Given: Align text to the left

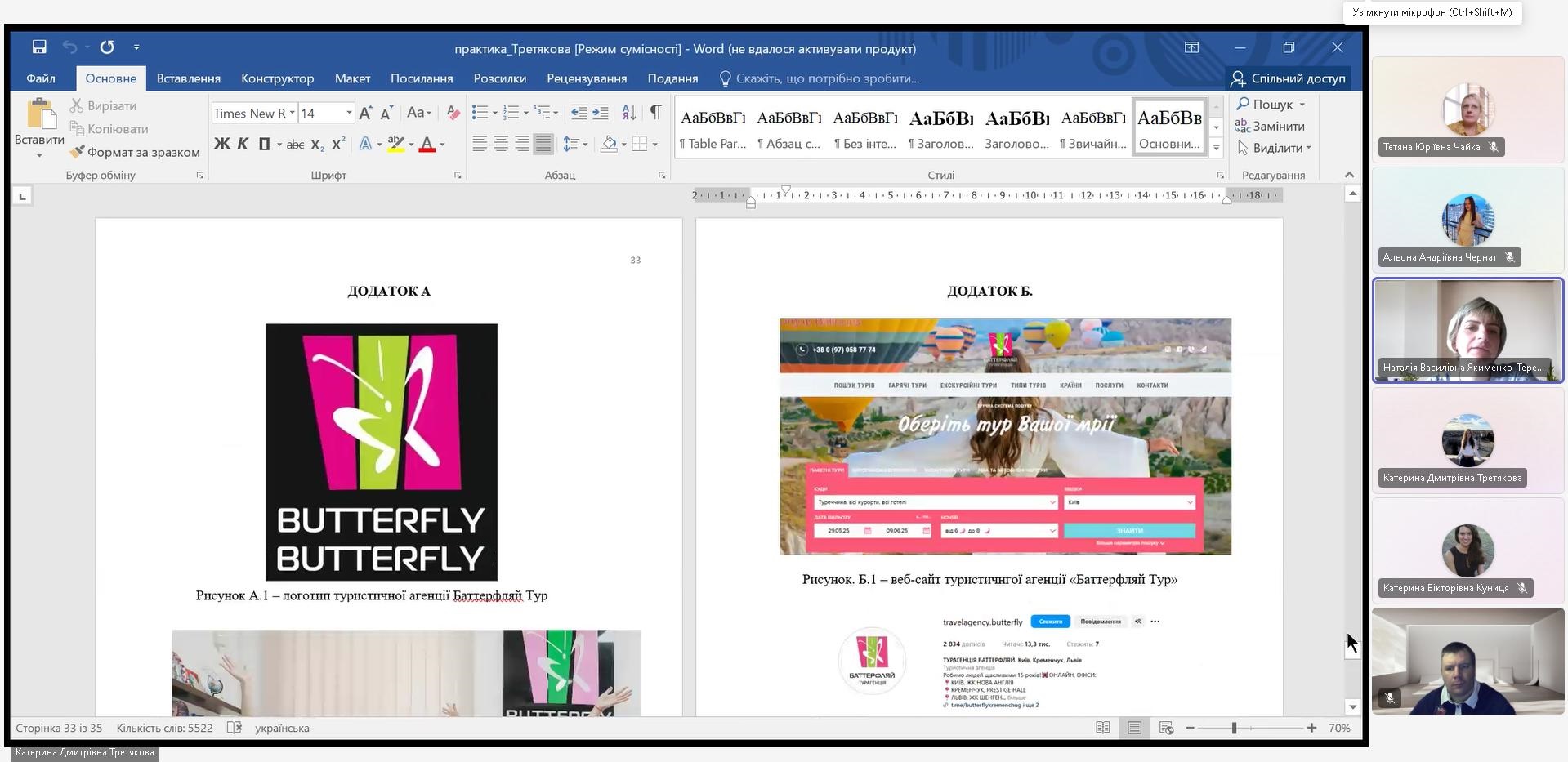Looking at the screenshot, I should [480, 145].
